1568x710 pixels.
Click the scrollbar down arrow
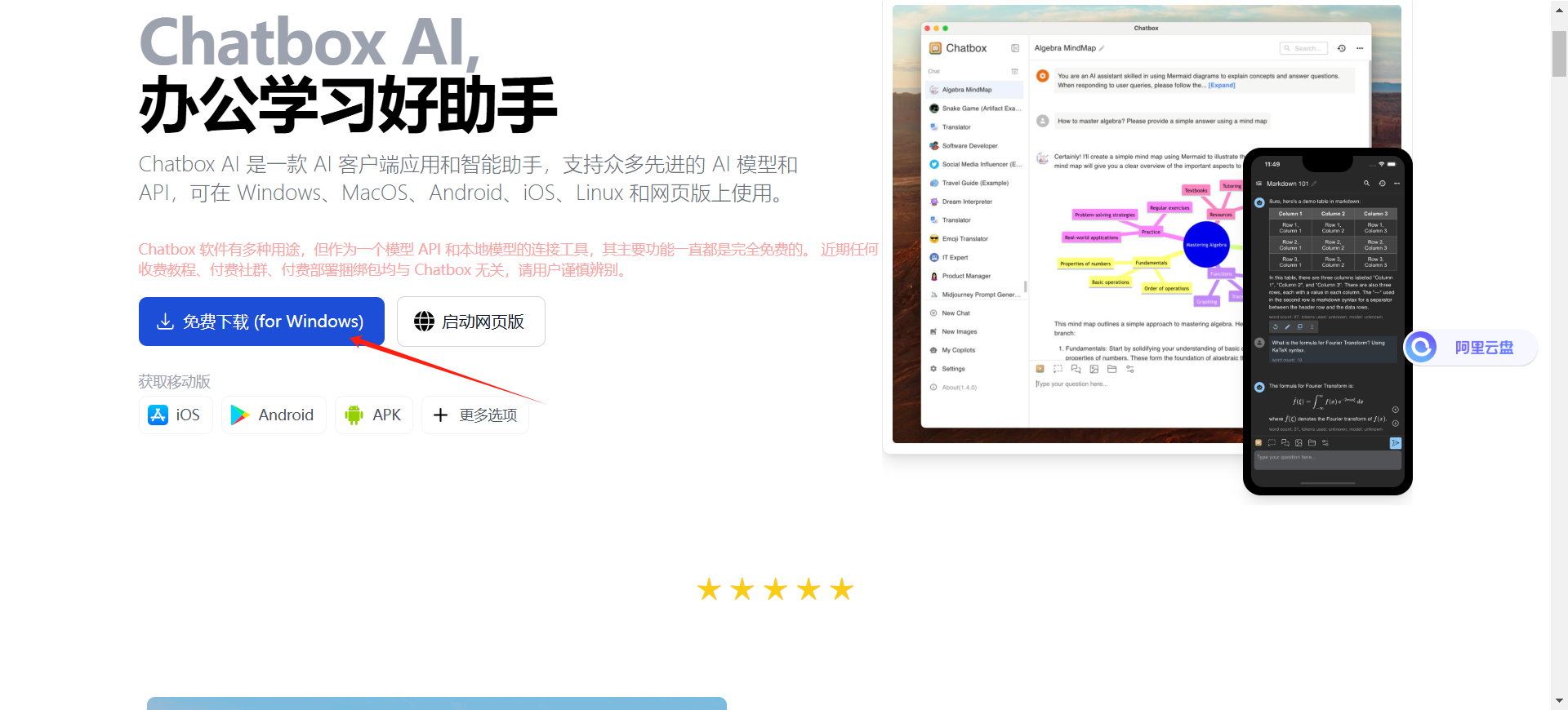tap(1559, 700)
